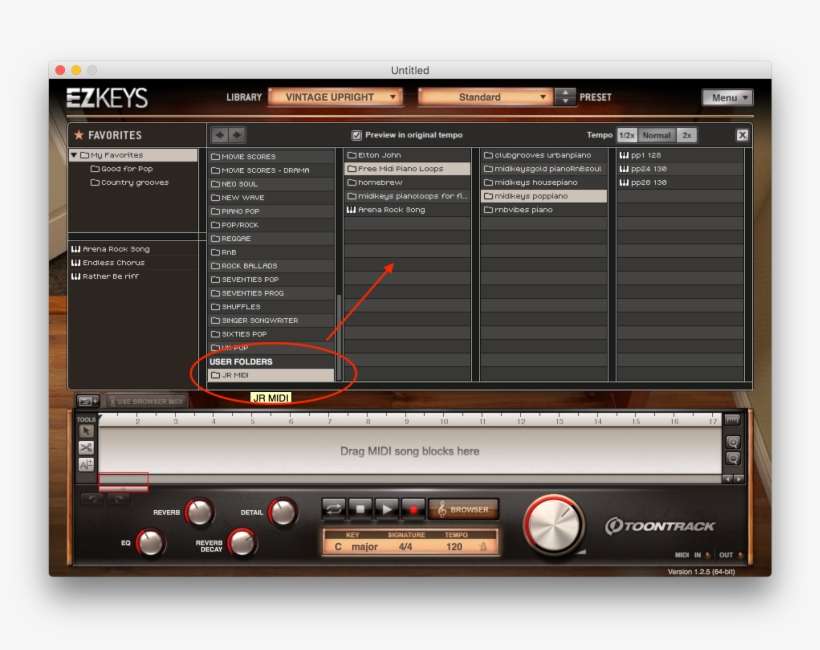Start playback with the play button

(x=386, y=509)
